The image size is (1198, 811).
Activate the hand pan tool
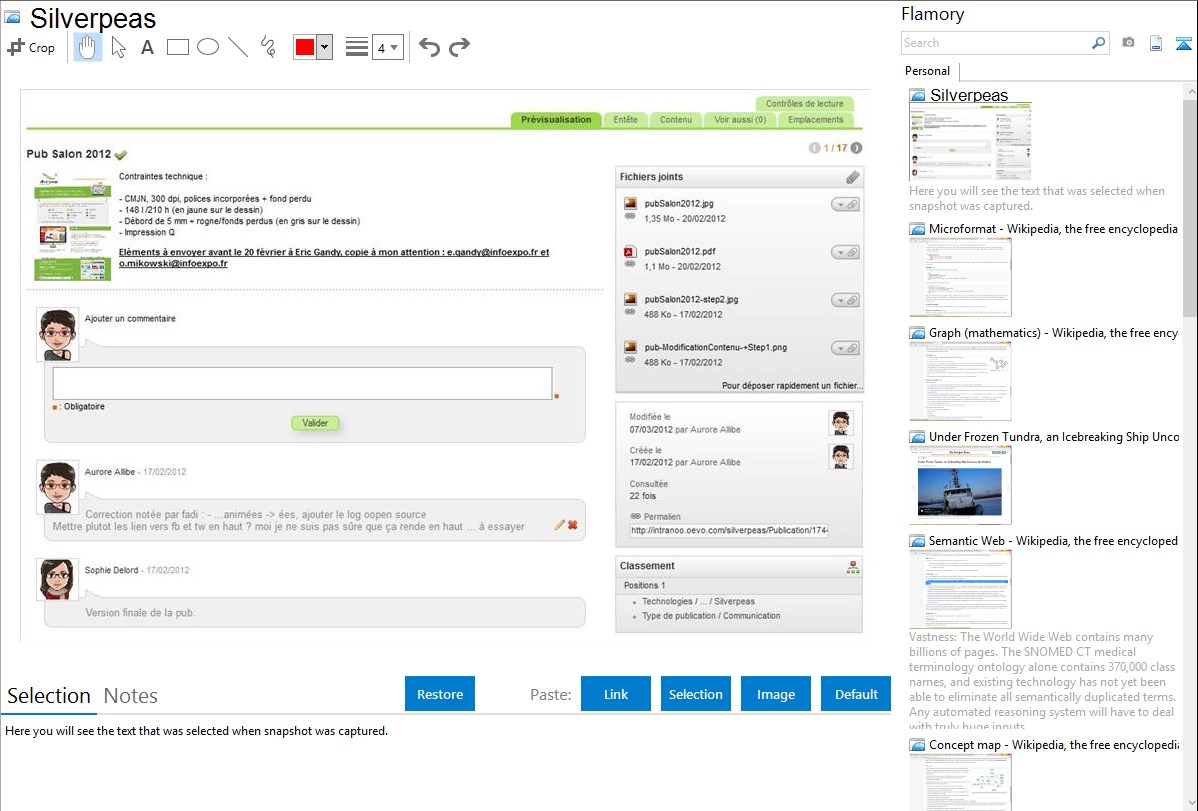click(88, 47)
